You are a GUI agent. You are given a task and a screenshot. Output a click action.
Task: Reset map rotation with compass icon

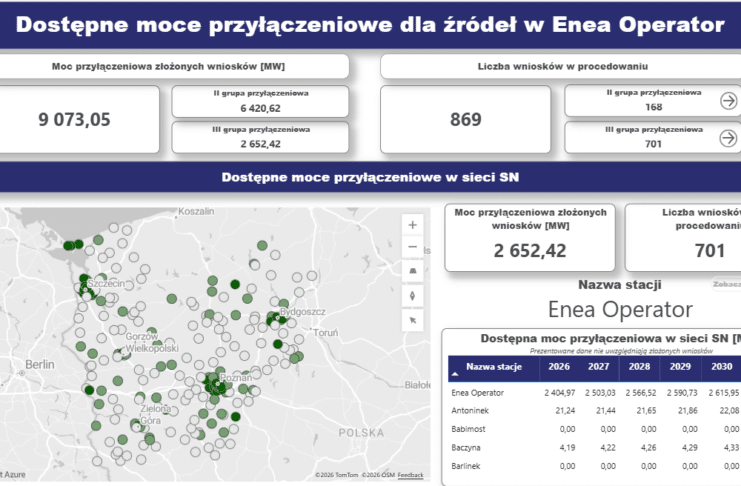click(413, 296)
